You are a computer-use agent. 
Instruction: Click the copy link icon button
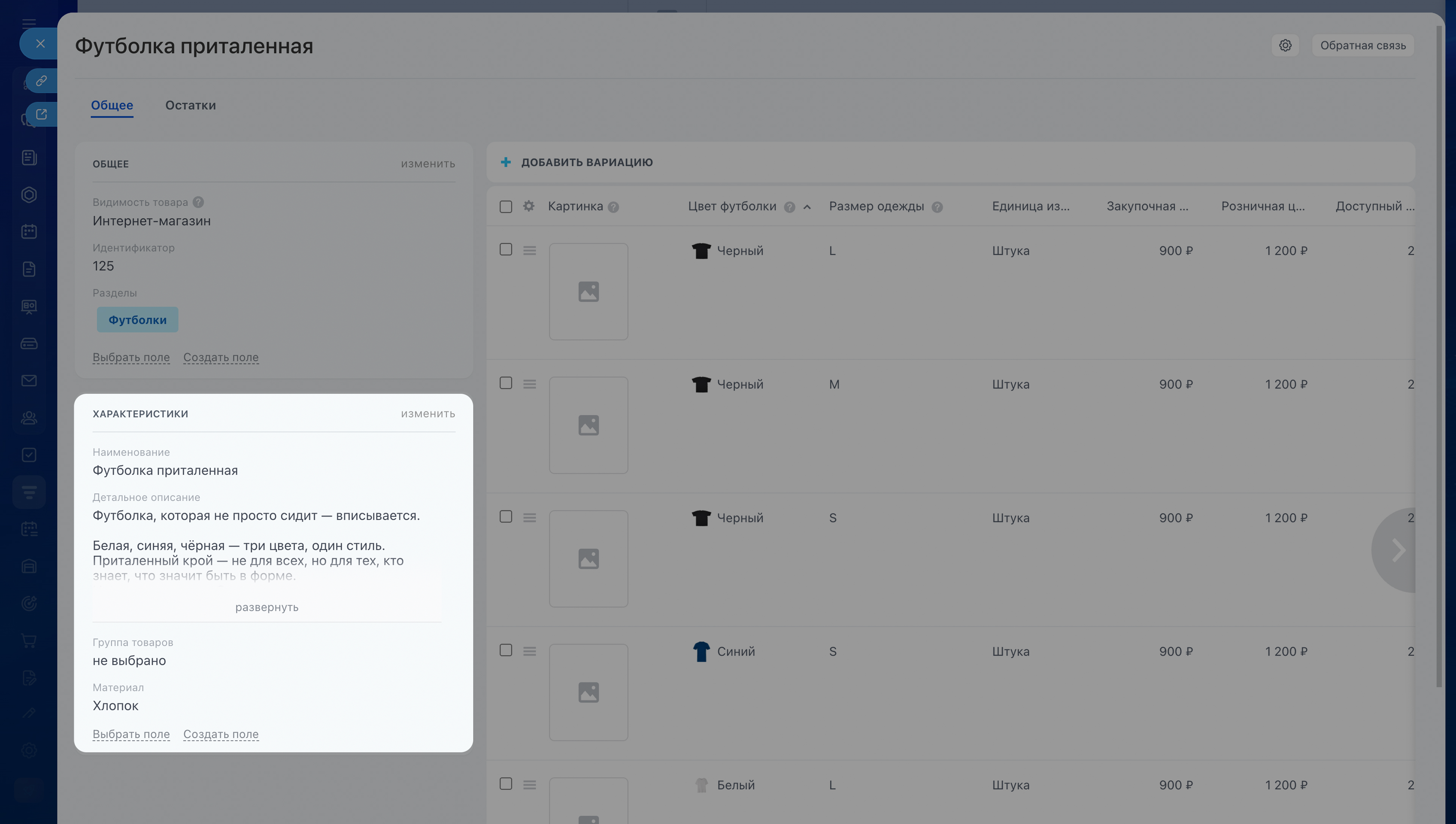41,81
